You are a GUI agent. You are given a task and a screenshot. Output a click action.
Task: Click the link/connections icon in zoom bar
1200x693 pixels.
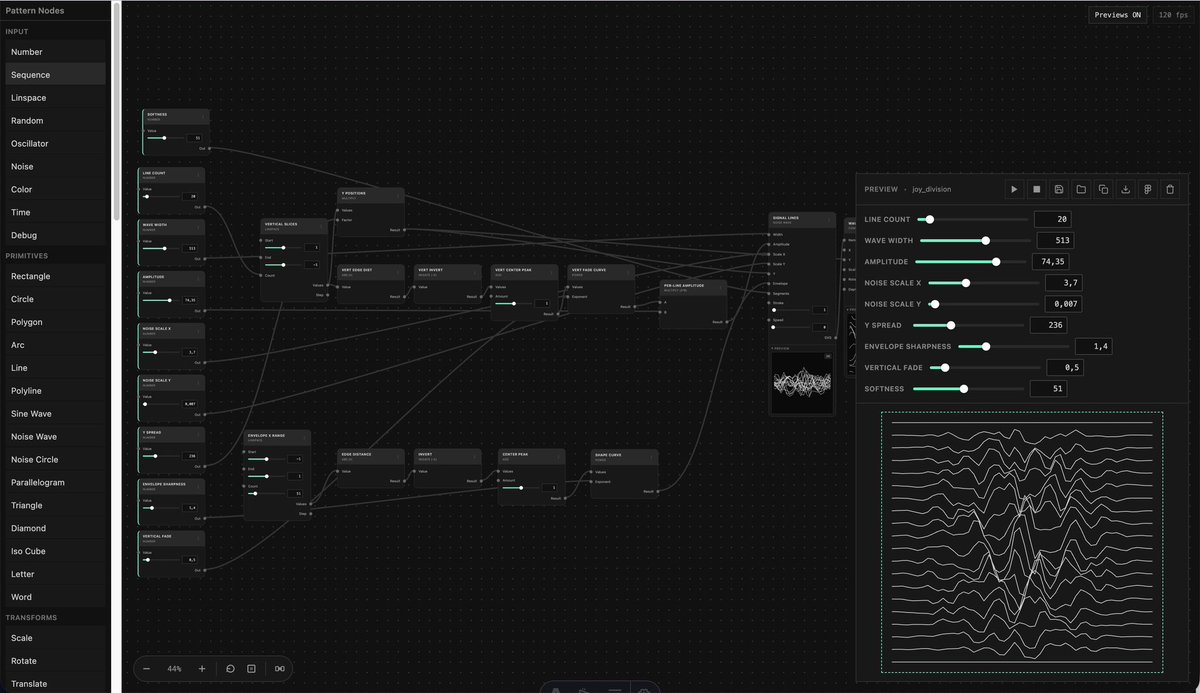280,668
